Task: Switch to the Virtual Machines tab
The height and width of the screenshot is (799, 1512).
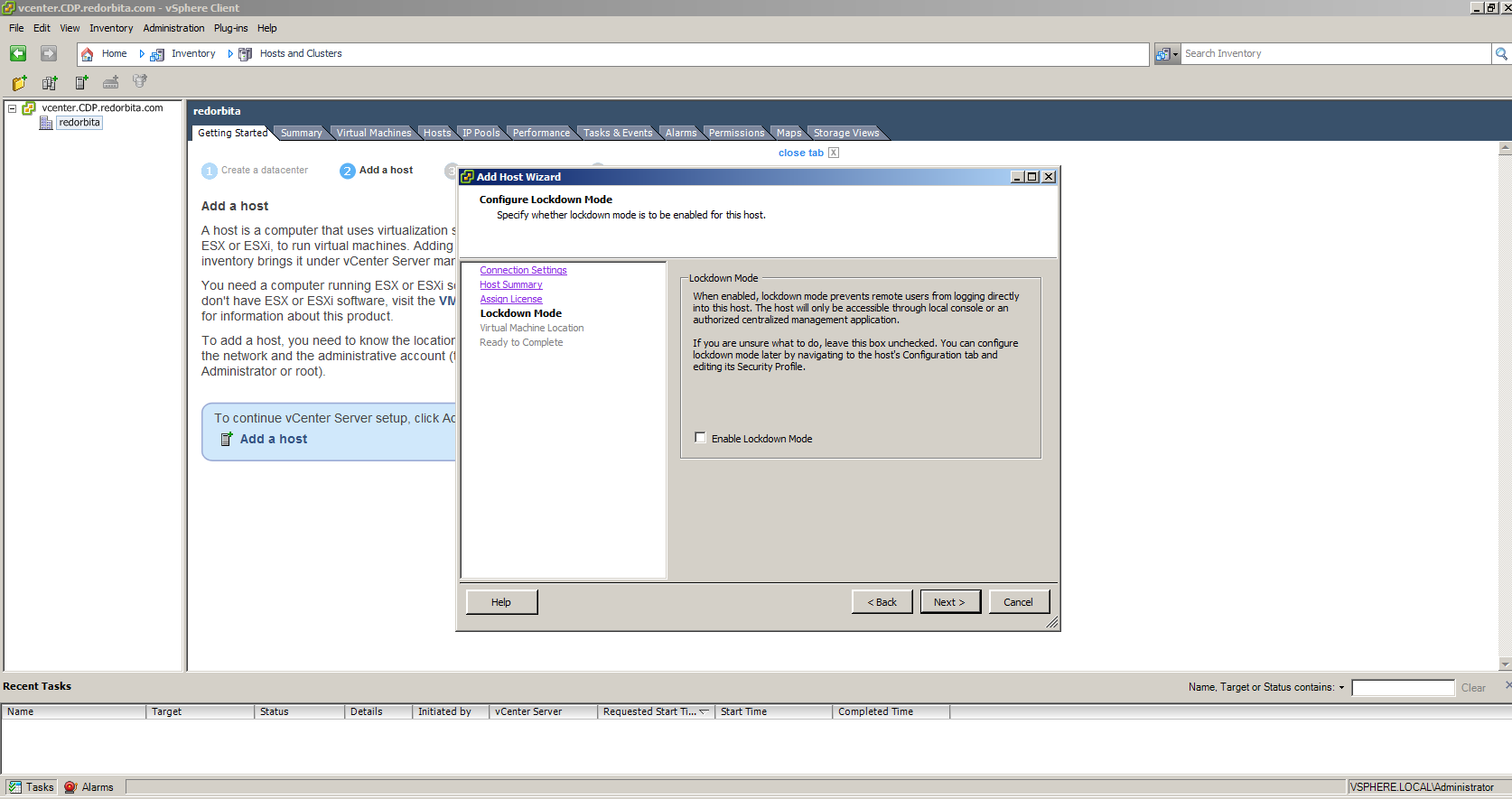Action: [x=373, y=133]
